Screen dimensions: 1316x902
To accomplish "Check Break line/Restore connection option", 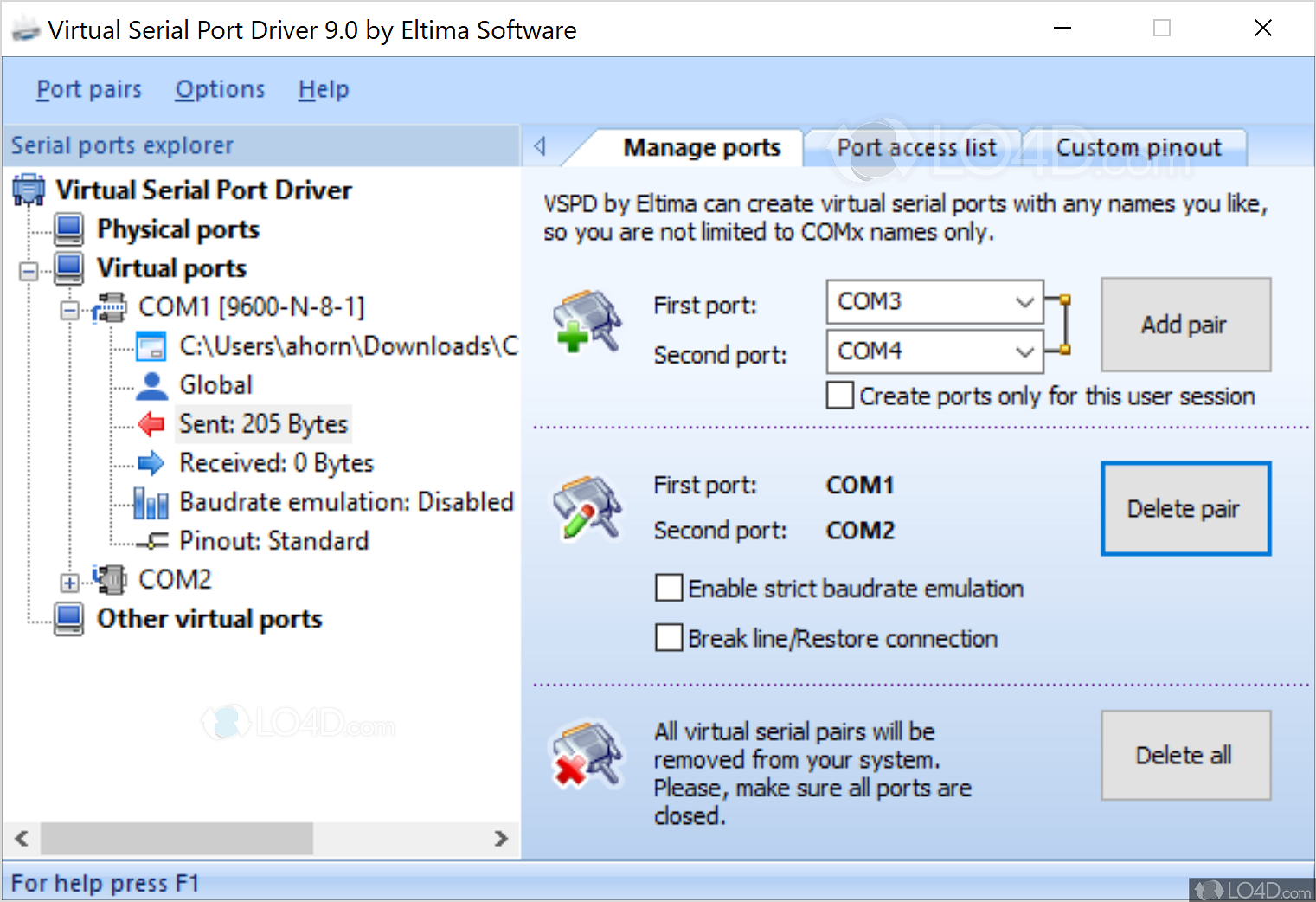I will click(x=669, y=638).
